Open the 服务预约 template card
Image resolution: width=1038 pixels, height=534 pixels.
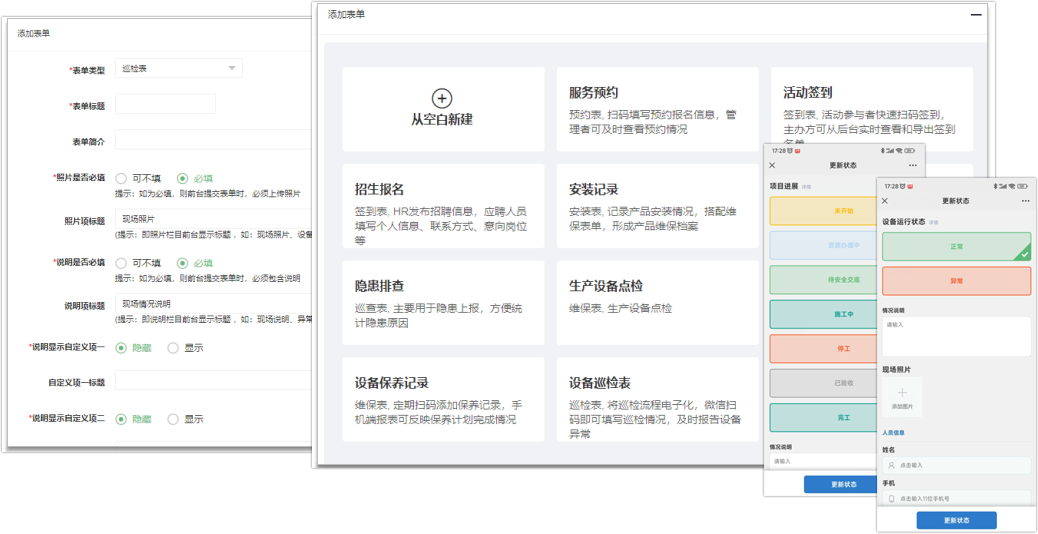point(657,109)
